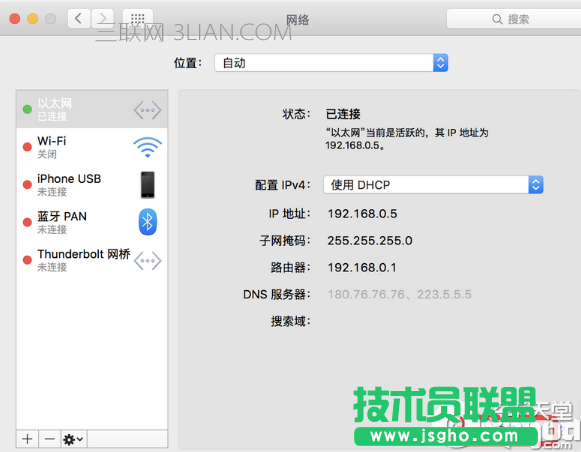Click the Thunderbolt bridge arrows icon
This screenshot has width=581, height=452.
[147, 261]
